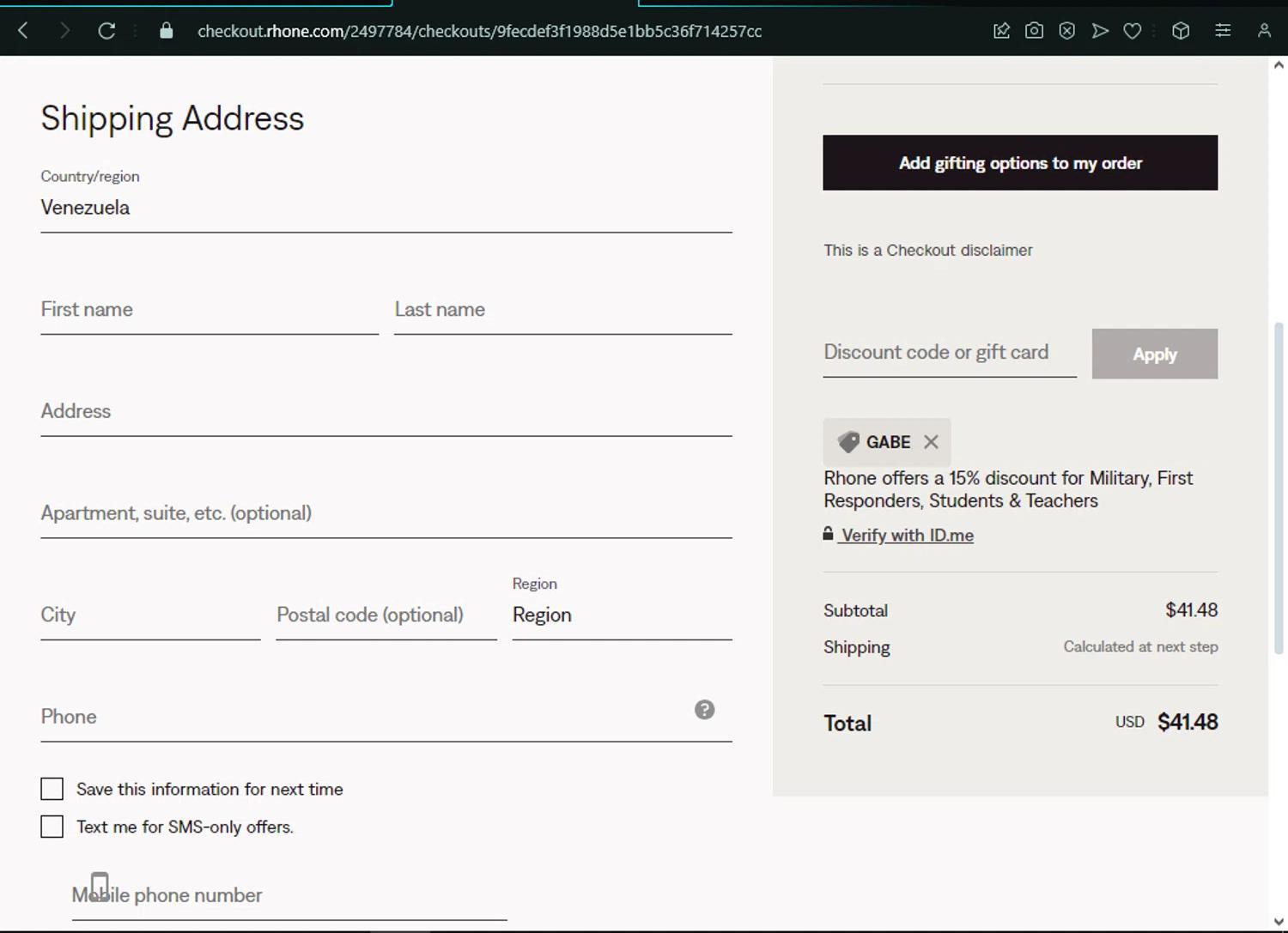Click the 'This is a Checkout disclaimer' text
The height and width of the screenshot is (933, 1288).
click(928, 251)
